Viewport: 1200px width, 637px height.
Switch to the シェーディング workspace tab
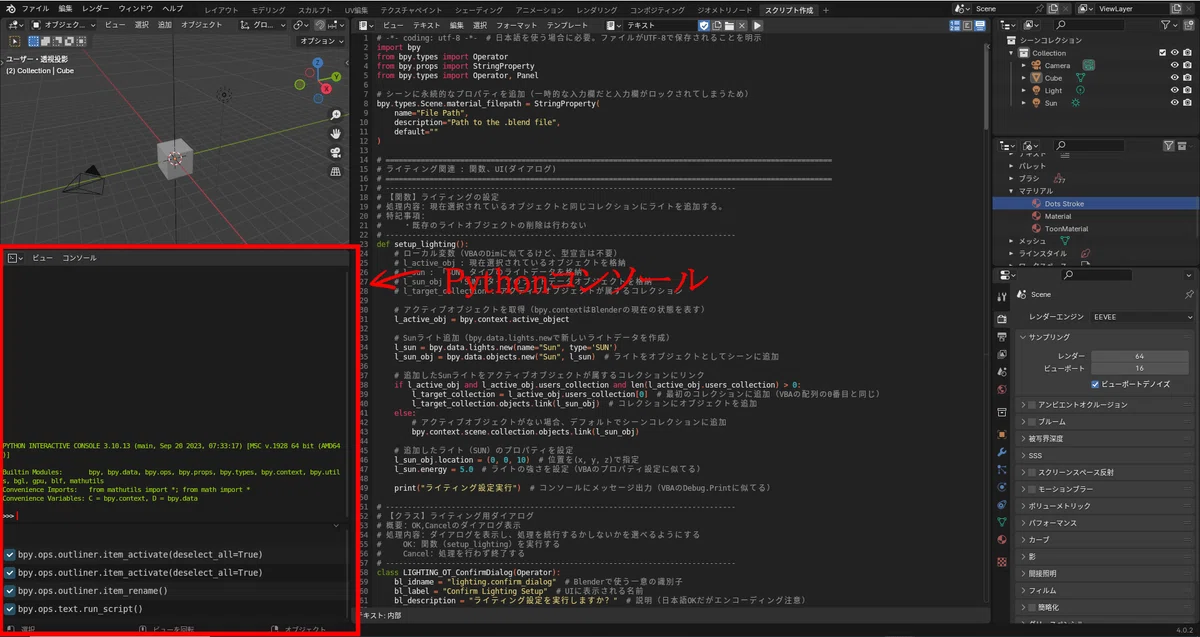(x=478, y=9)
